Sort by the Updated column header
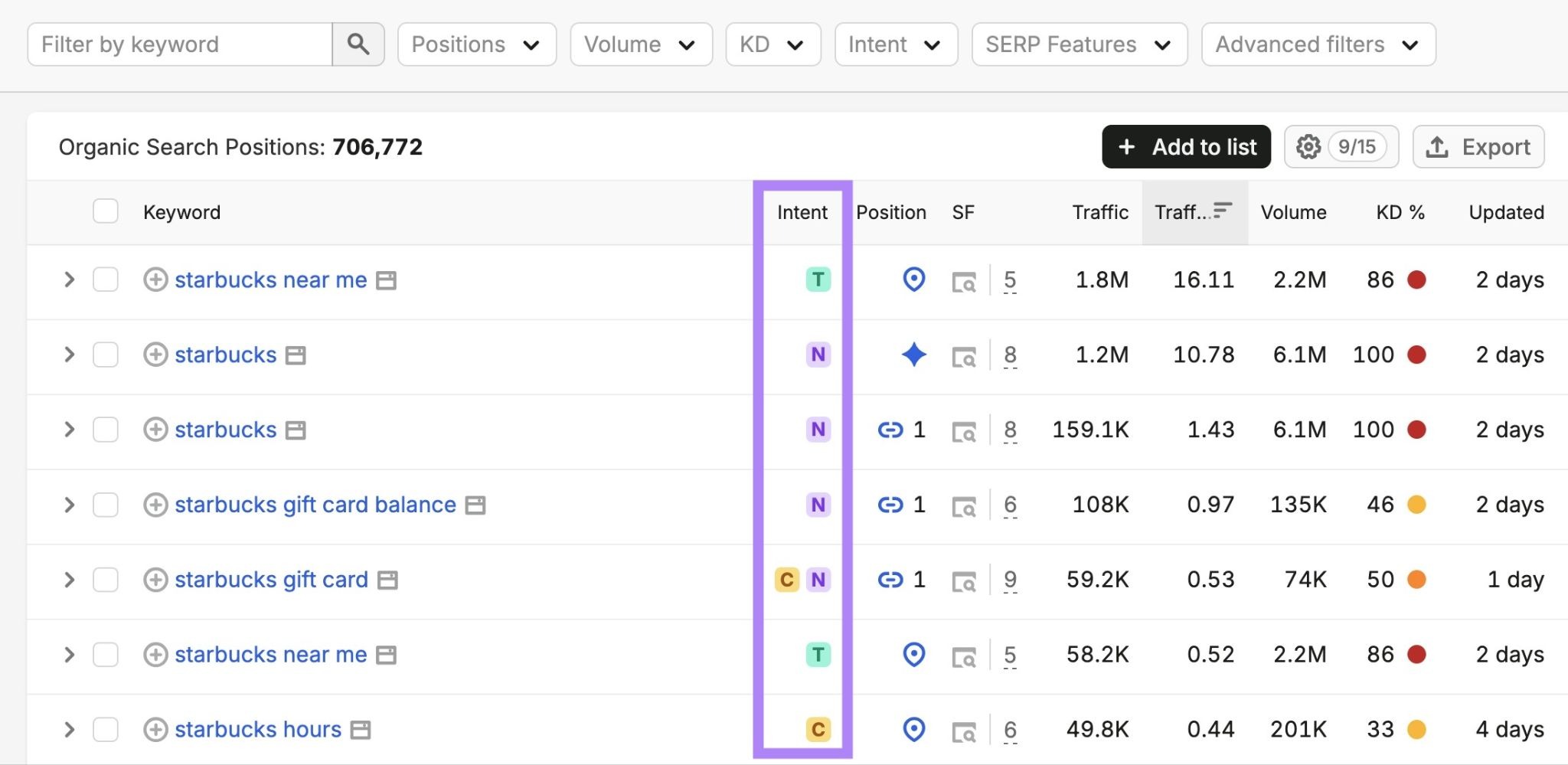This screenshot has width=1568, height=765. (1506, 212)
